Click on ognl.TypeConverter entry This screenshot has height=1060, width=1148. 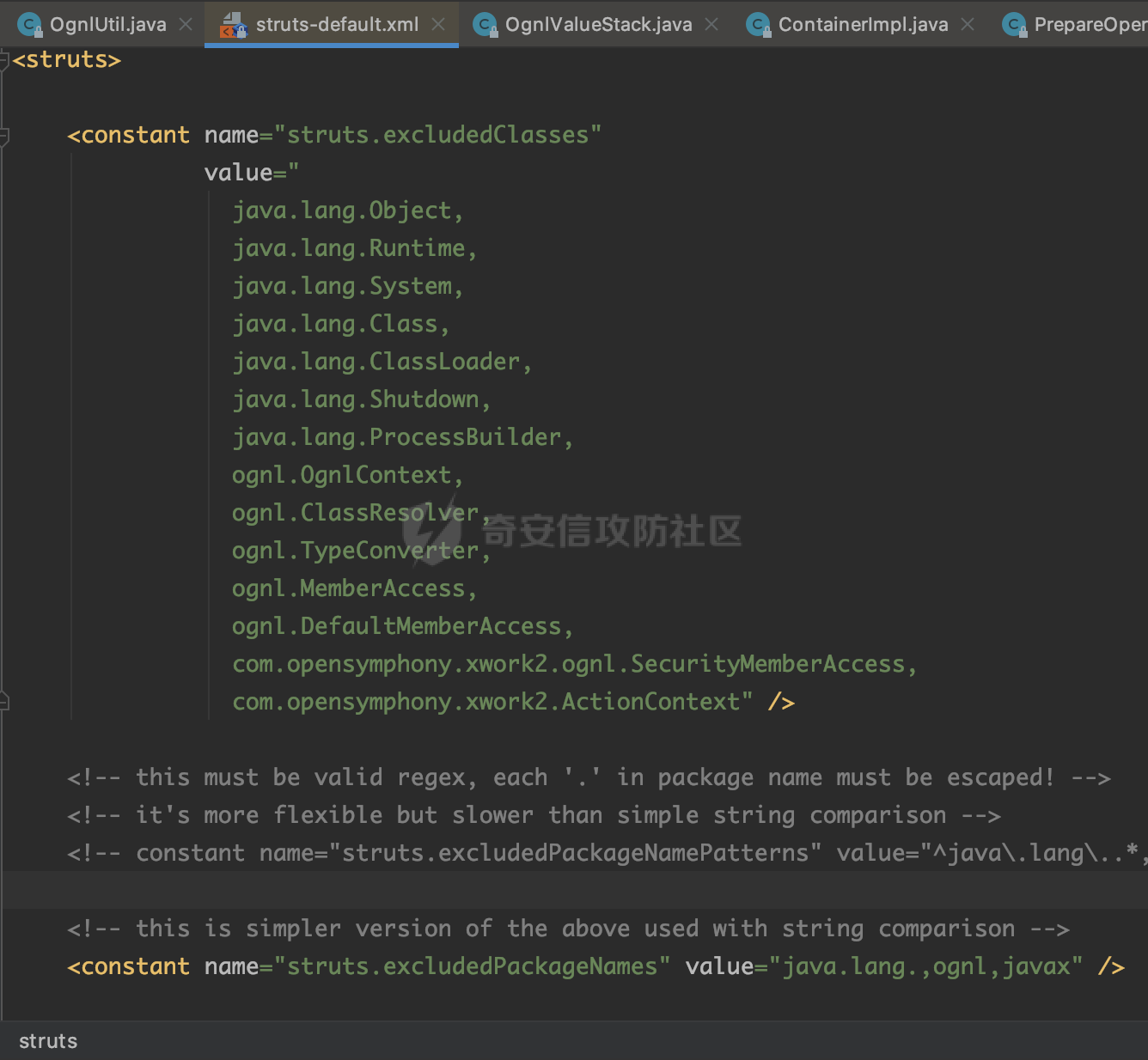tap(362, 551)
